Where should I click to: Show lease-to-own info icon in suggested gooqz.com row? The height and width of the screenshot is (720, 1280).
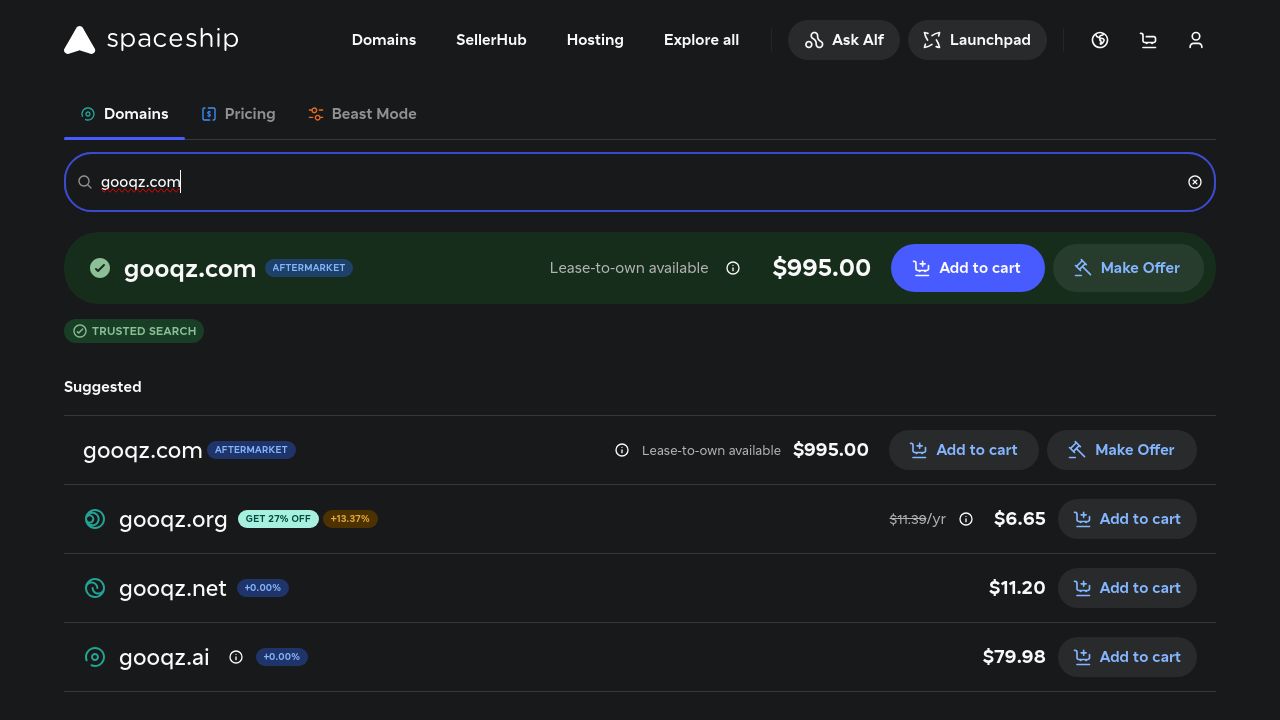(622, 450)
